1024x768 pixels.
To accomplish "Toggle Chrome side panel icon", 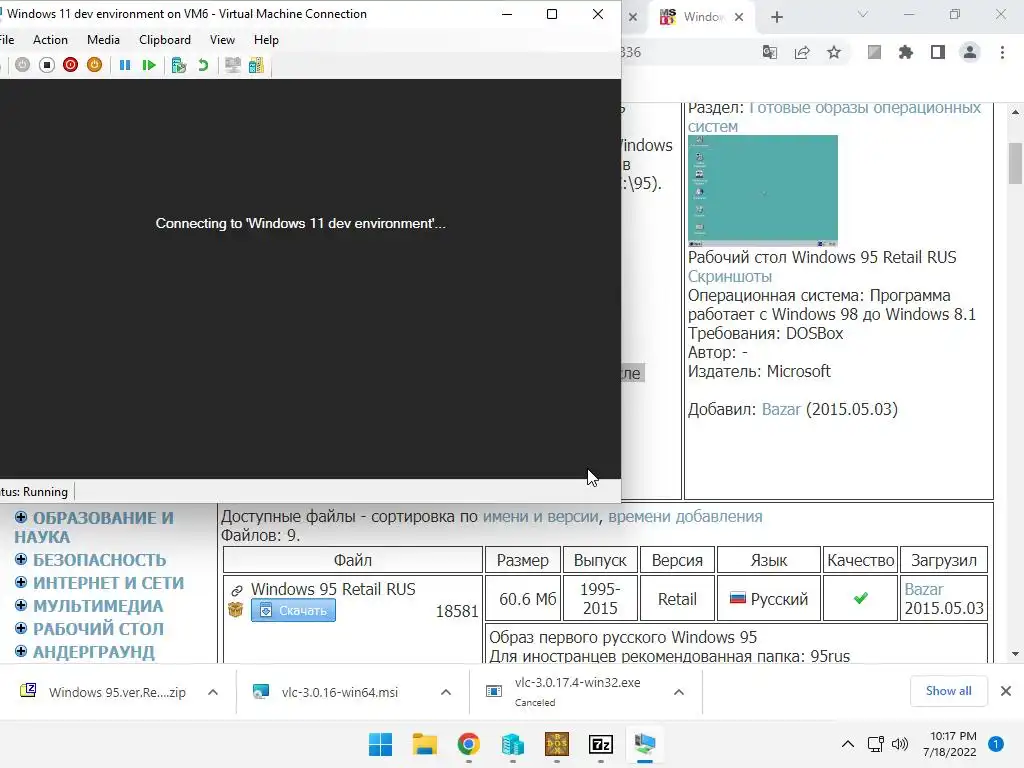I will coord(938,52).
